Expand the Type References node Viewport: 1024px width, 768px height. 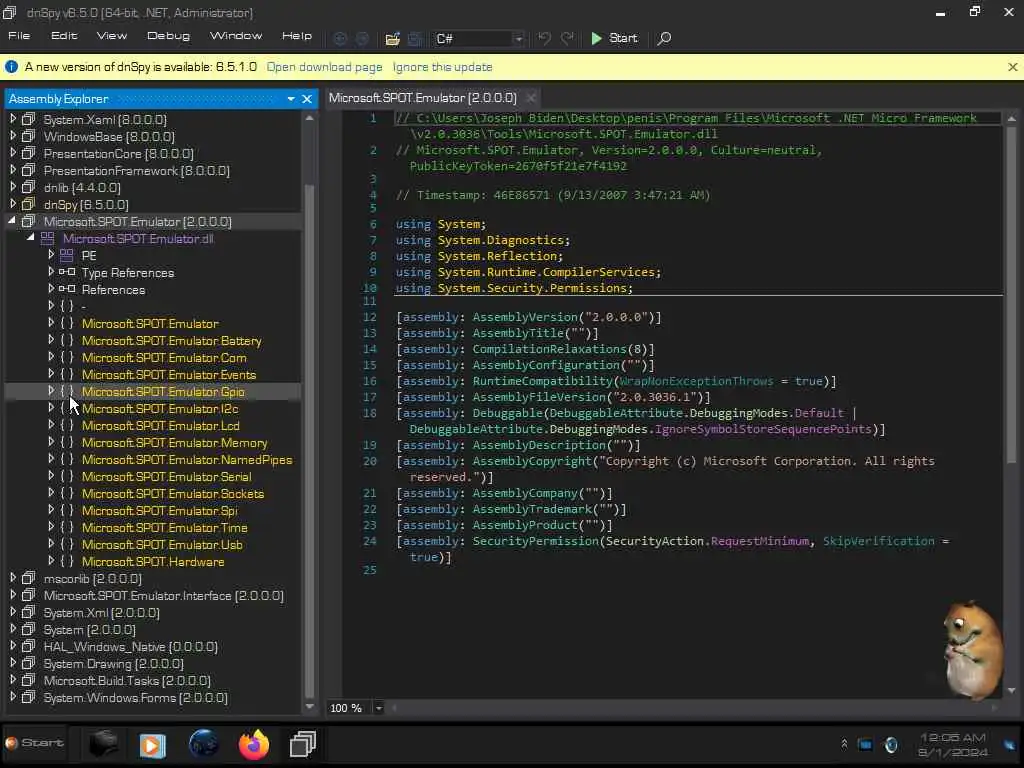51,272
